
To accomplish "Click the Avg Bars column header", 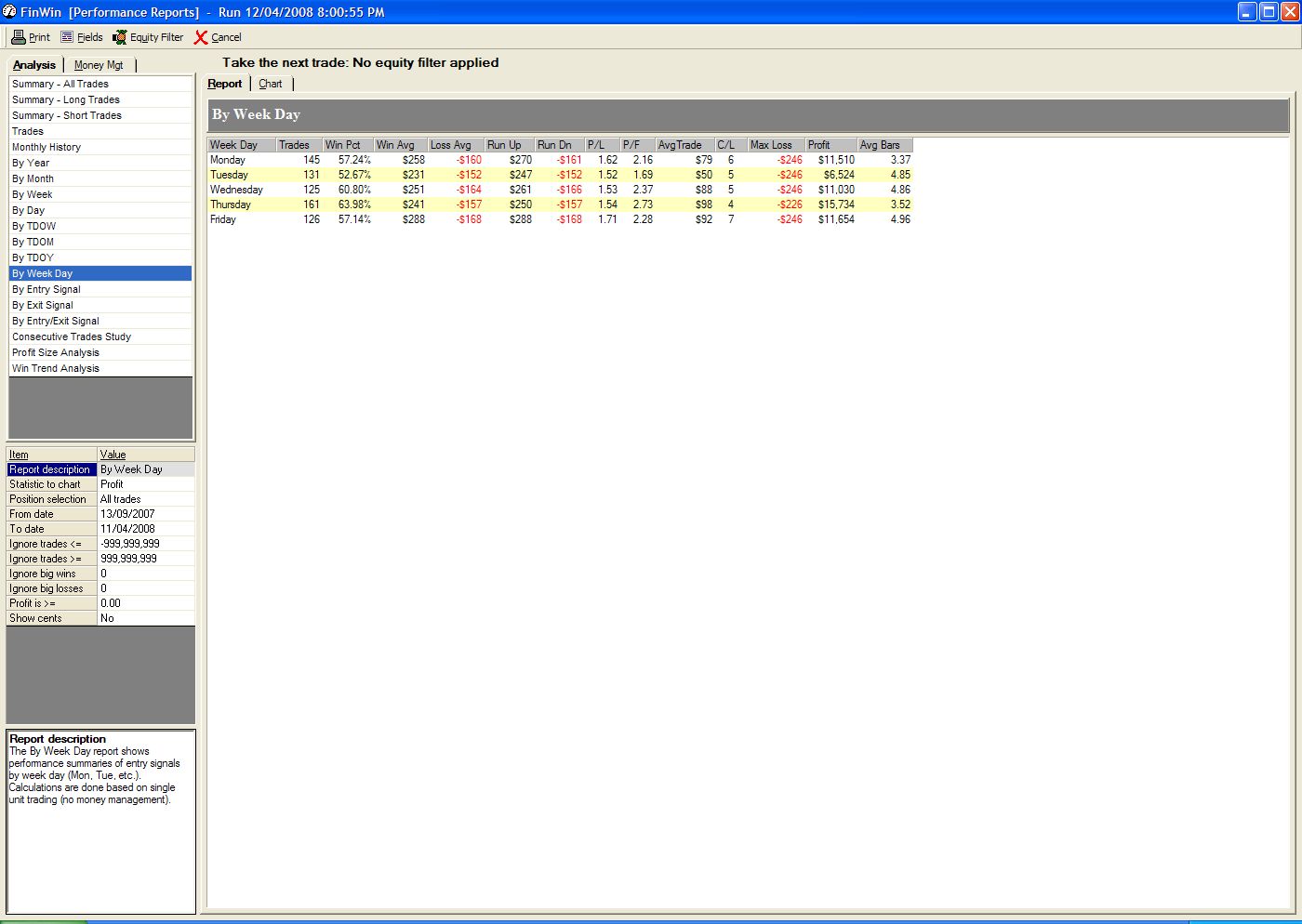I will coord(885,145).
